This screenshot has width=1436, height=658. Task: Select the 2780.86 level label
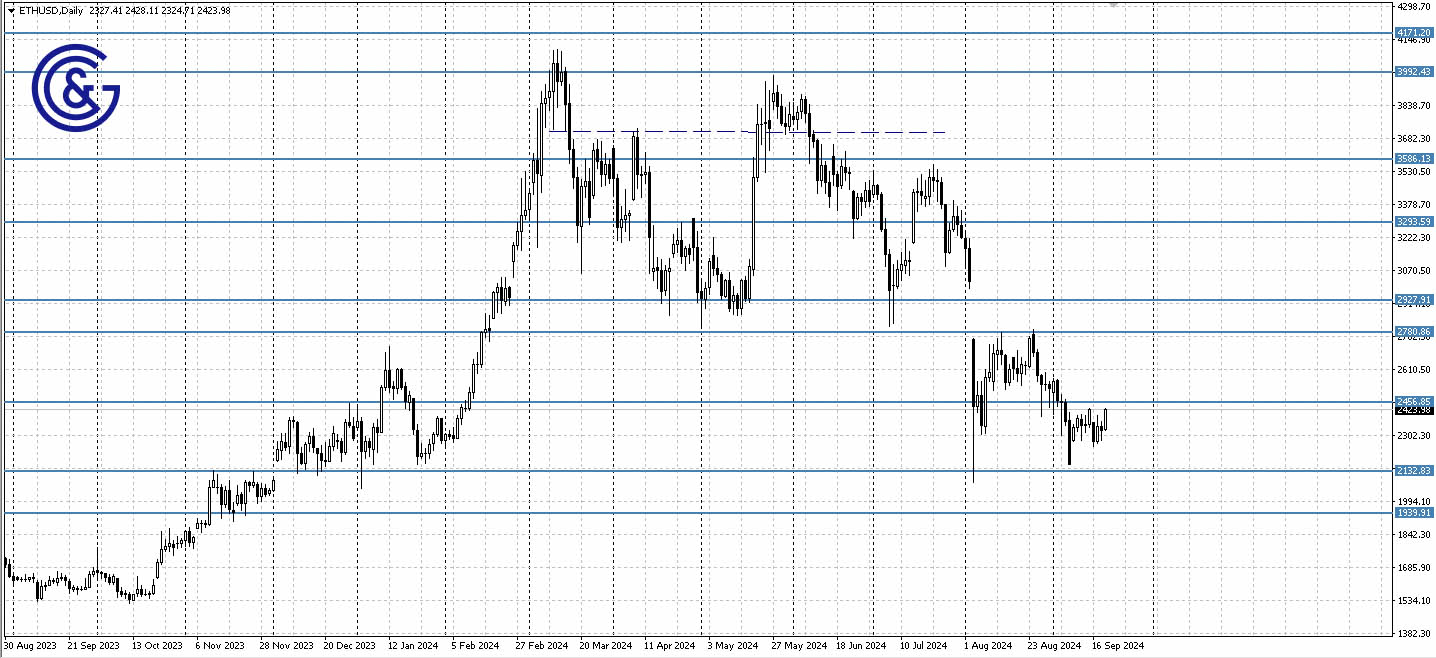tap(1414, 332)
